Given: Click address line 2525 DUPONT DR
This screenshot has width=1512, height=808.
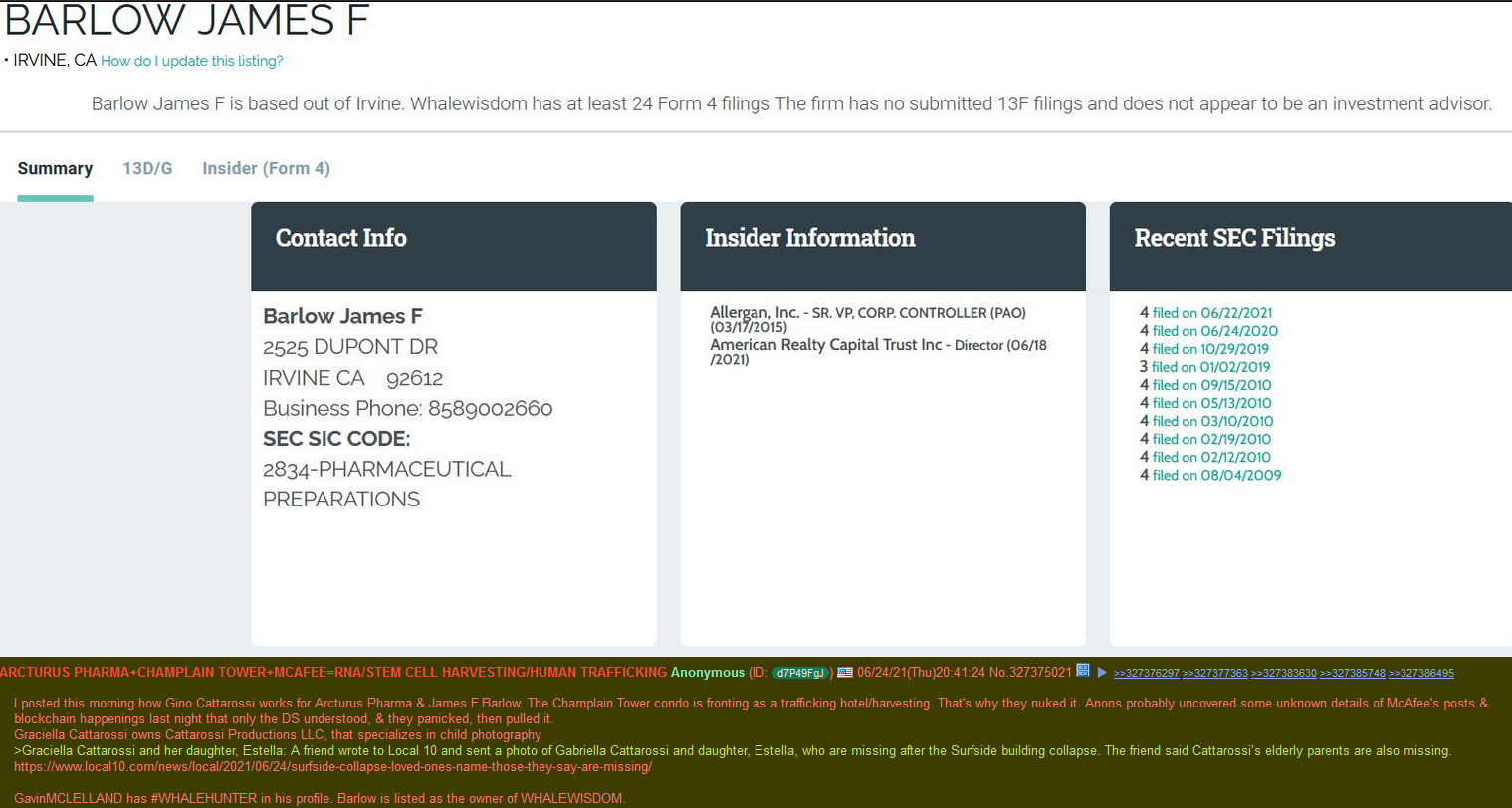Looking at the screenshot, I should click(350, 347).
